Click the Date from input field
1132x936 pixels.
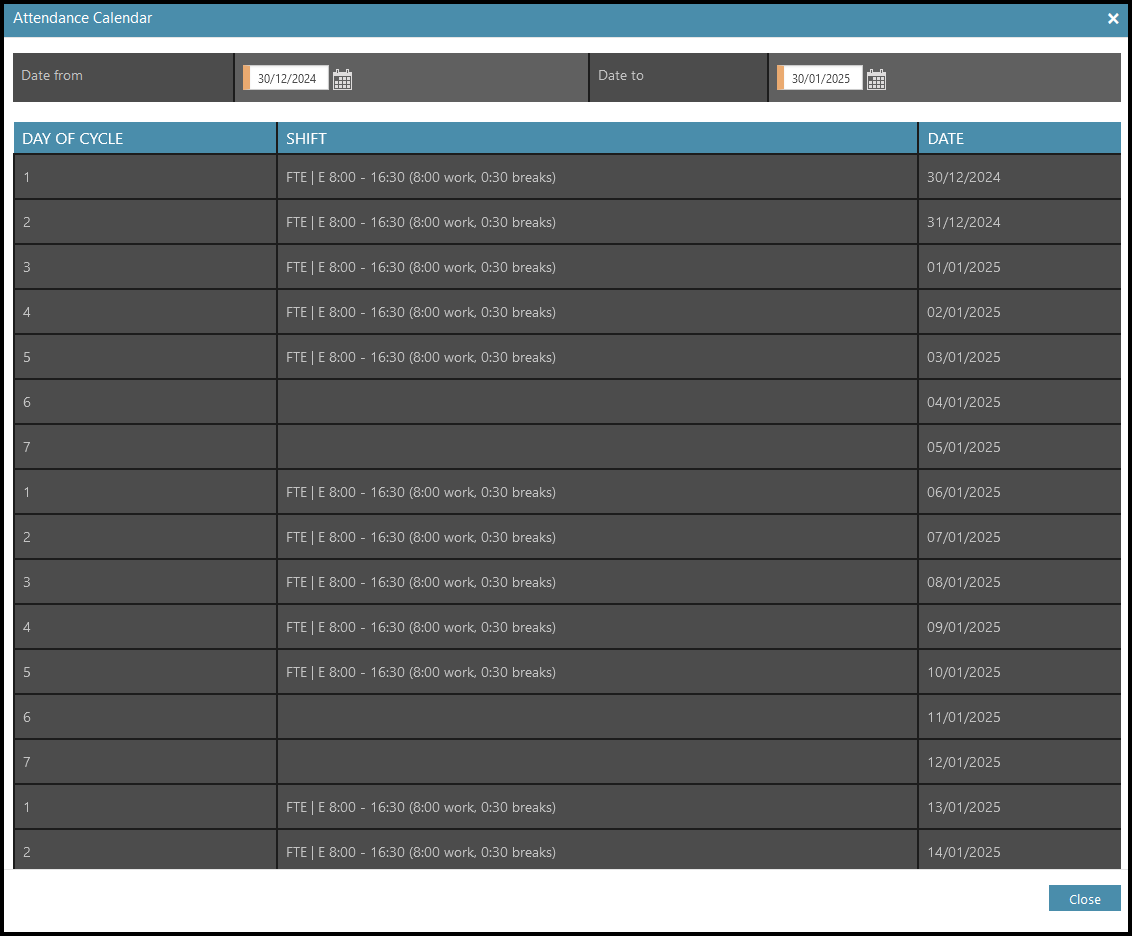pos(288,79)
